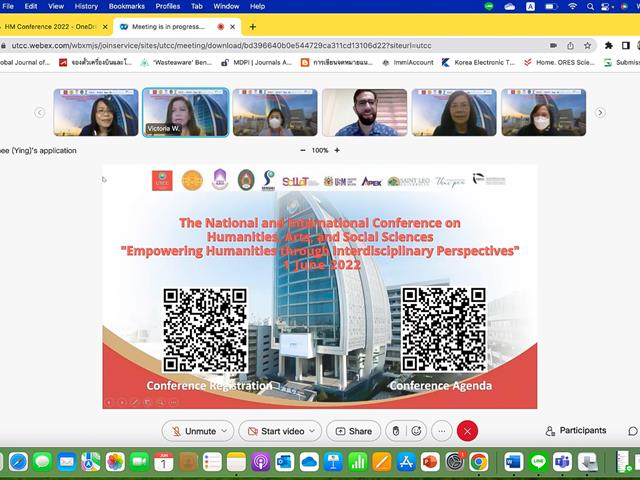640x480 pixels.
Task: Open the reactions smiley icon
Action: 416,431
